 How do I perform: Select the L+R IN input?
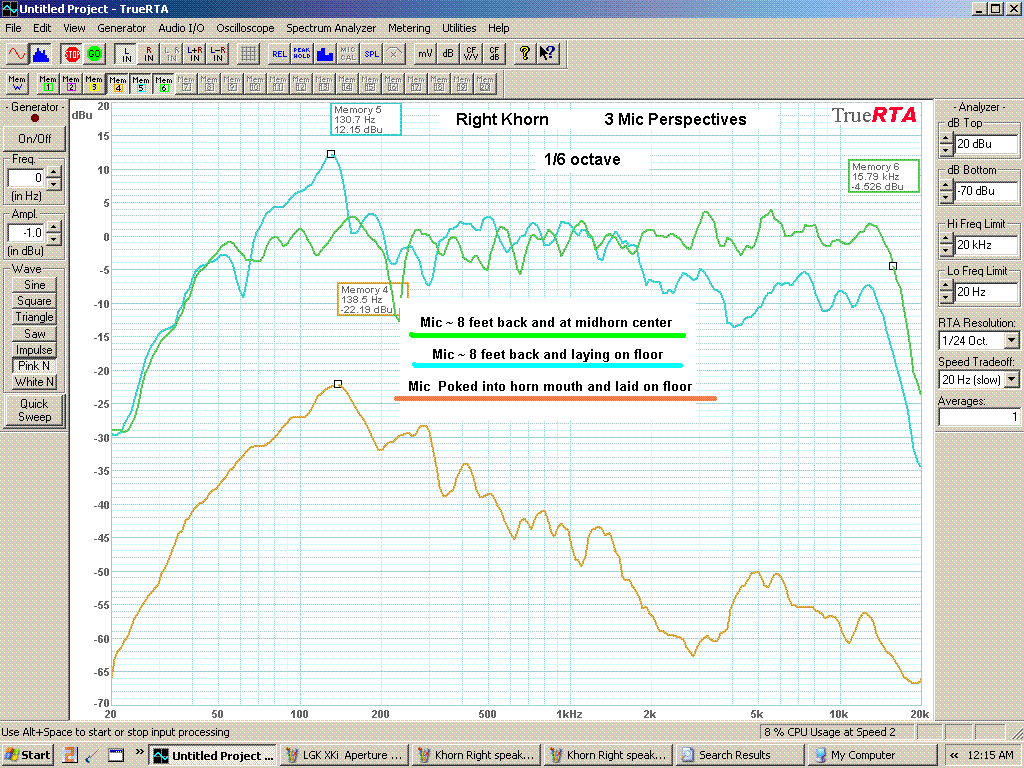tap(195, 54)
